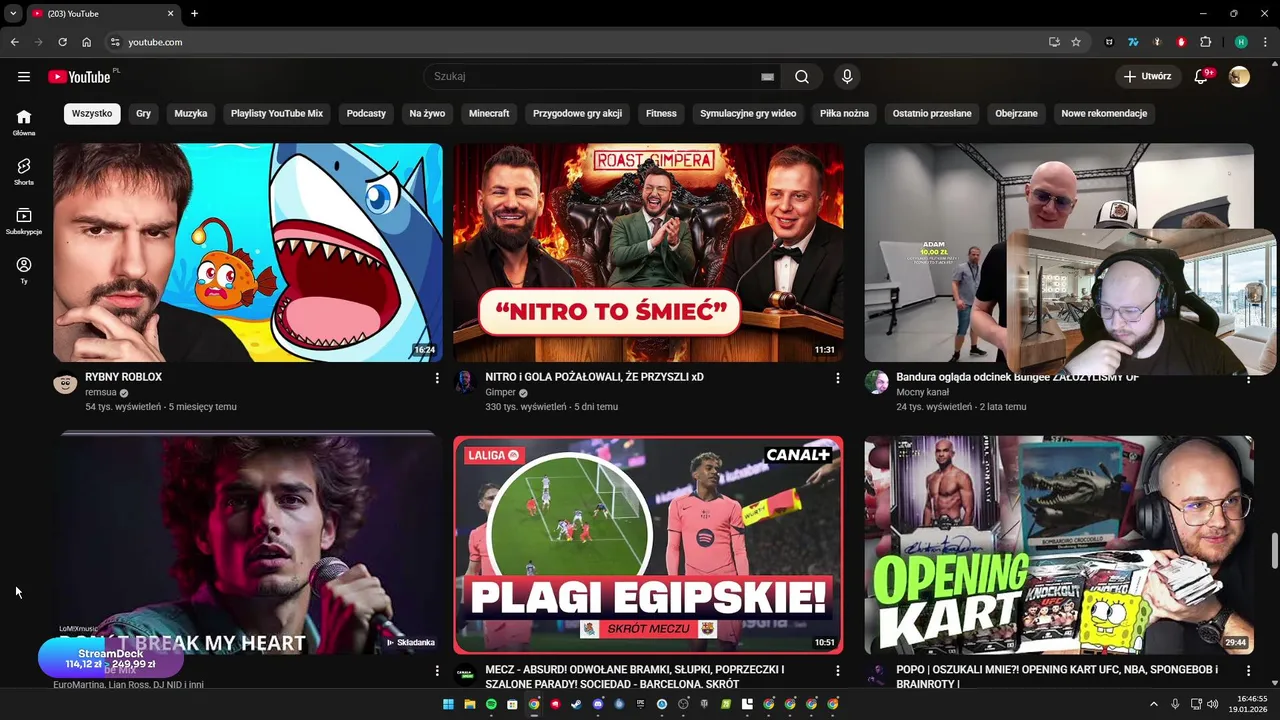
Task: Open the YouTube hamburger guide menu
Action: coord(24,76)
